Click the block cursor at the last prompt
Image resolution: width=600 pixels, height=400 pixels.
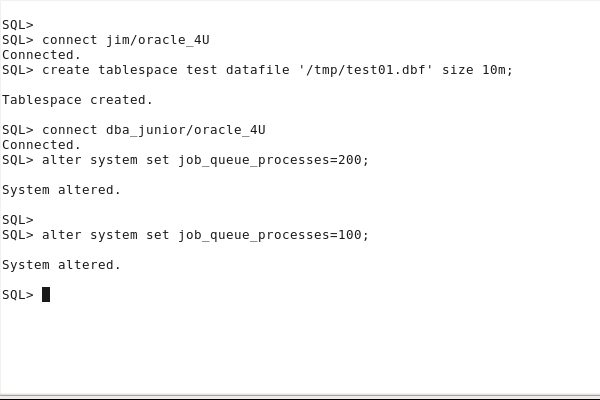(x=46, y=294)
